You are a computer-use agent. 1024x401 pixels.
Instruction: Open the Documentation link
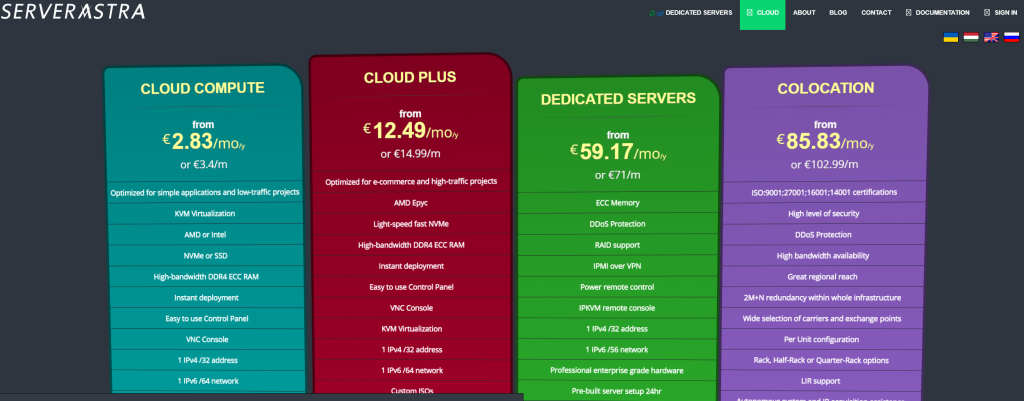tap(943, 13)
